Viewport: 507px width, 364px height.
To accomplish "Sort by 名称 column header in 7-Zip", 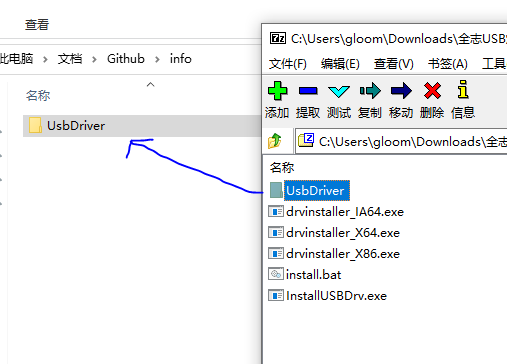I will (282, 167).
